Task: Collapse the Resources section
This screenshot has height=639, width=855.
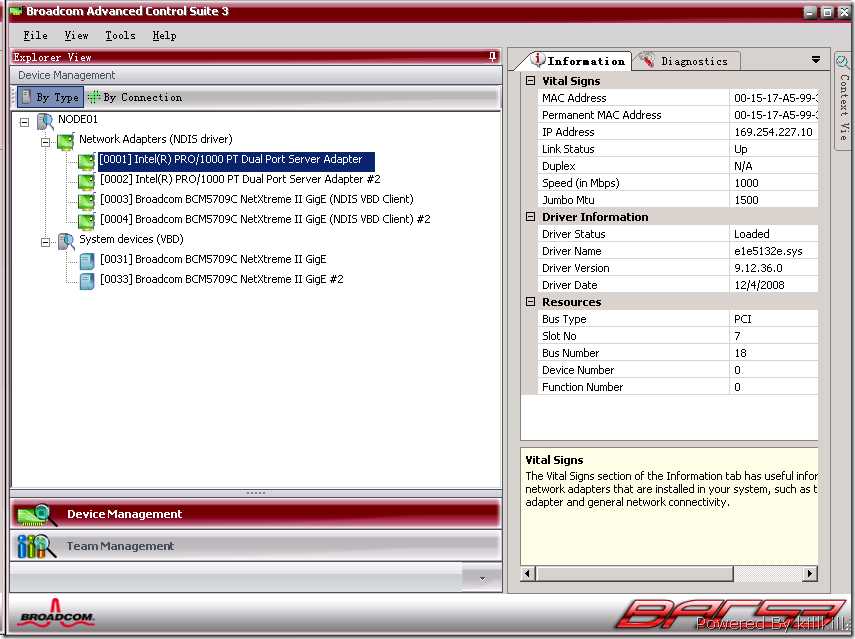Action: click(530, 302)
